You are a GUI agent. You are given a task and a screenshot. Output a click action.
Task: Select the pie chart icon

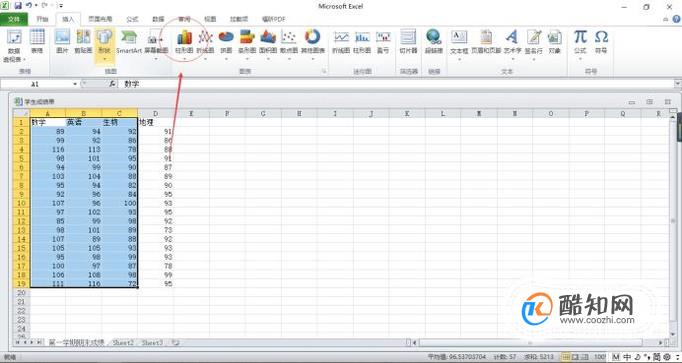click(x=226, y=42)
